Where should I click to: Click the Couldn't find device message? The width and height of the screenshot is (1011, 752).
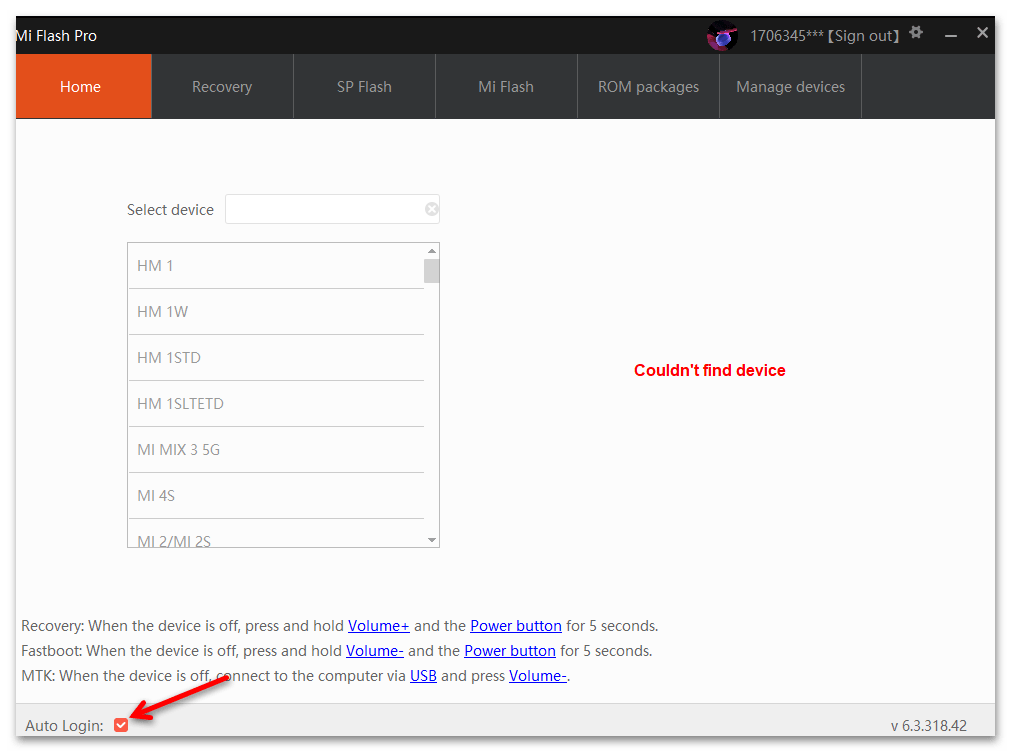(709, 370)
